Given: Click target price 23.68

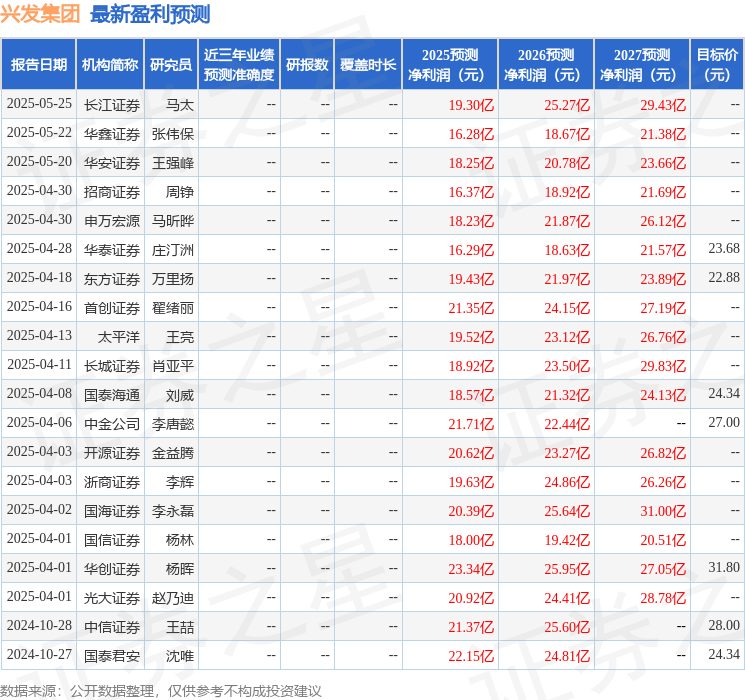Looking at the screenshot, I should point(724,248).
